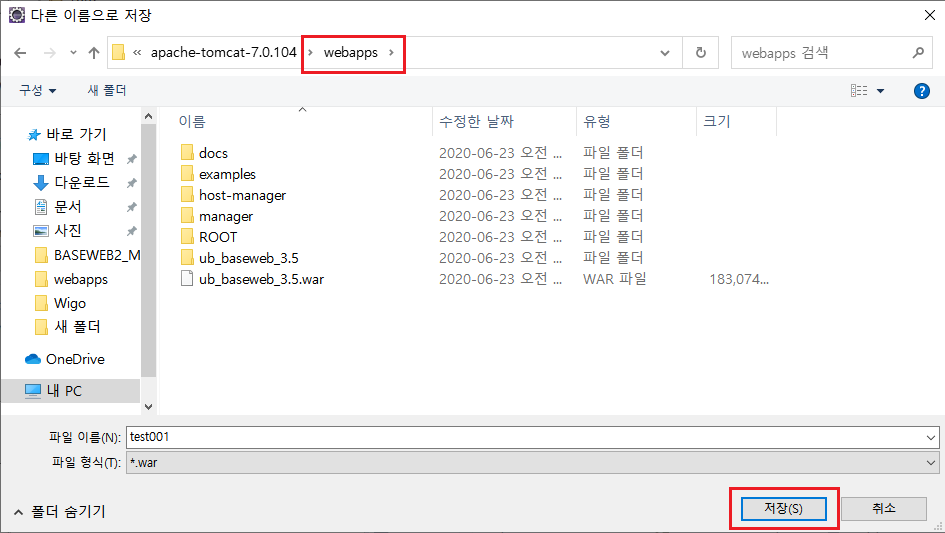
Task: Select the ub_baseweb_3.5 folder icon
Action: tap(187, 257)
